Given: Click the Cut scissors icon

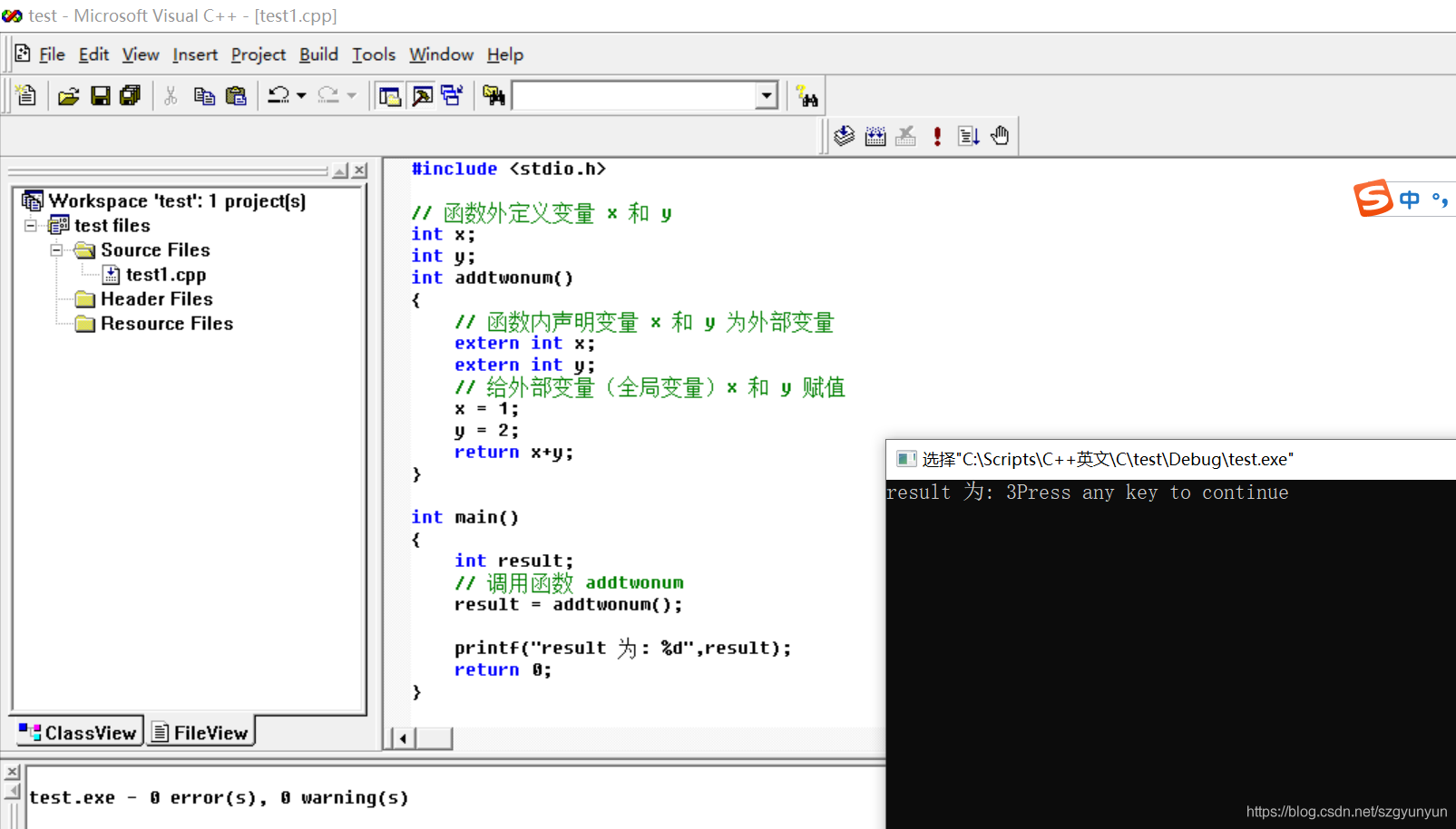Looking at the screenshot, I should [171, 95].
